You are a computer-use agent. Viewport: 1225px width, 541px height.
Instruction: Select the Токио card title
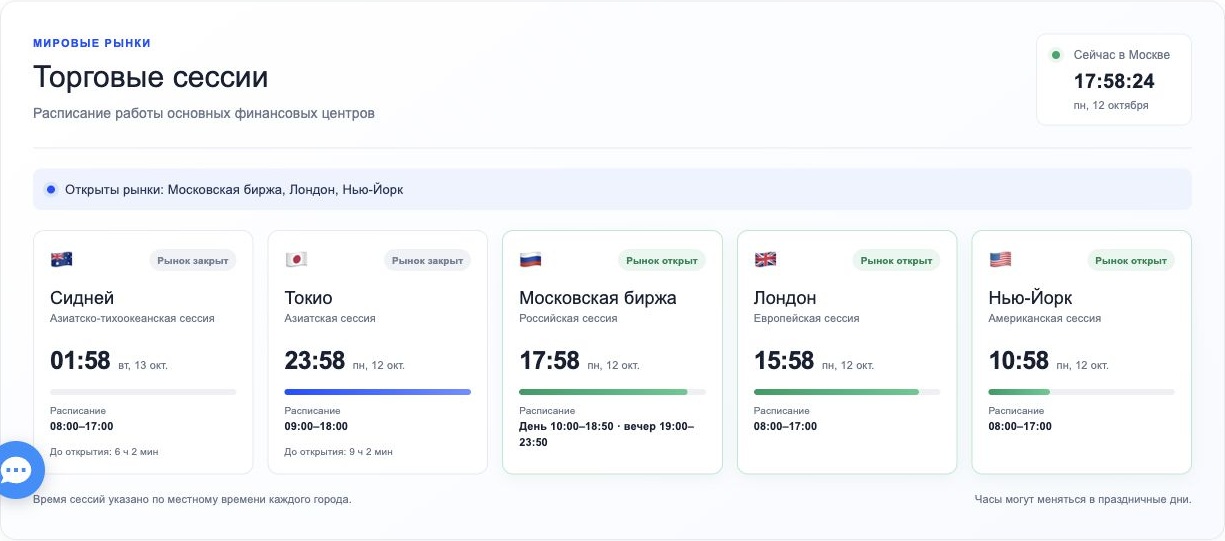(x=309, y=298)
